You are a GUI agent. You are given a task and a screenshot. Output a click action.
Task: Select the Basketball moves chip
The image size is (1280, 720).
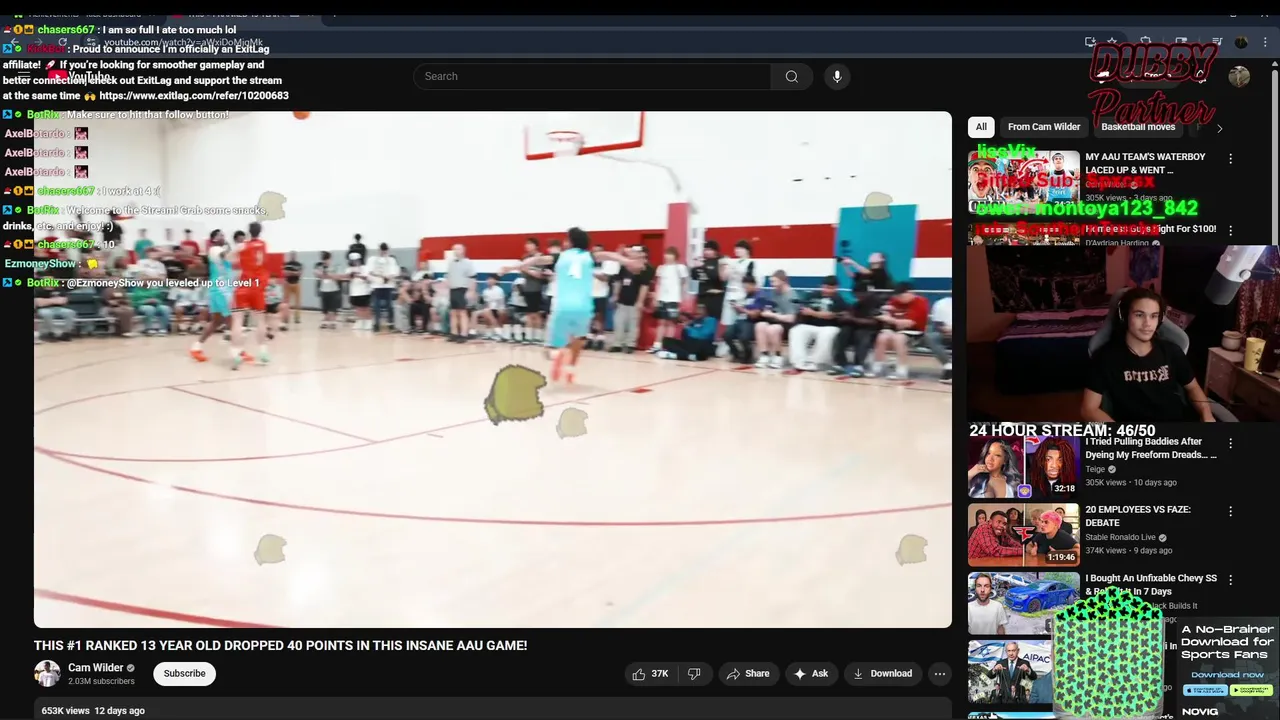click(1138, 127)
